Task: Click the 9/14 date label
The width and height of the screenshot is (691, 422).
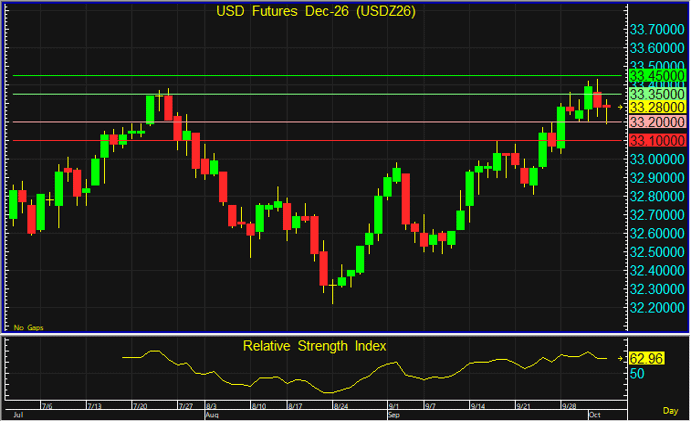Action: (x=477, y=406)
